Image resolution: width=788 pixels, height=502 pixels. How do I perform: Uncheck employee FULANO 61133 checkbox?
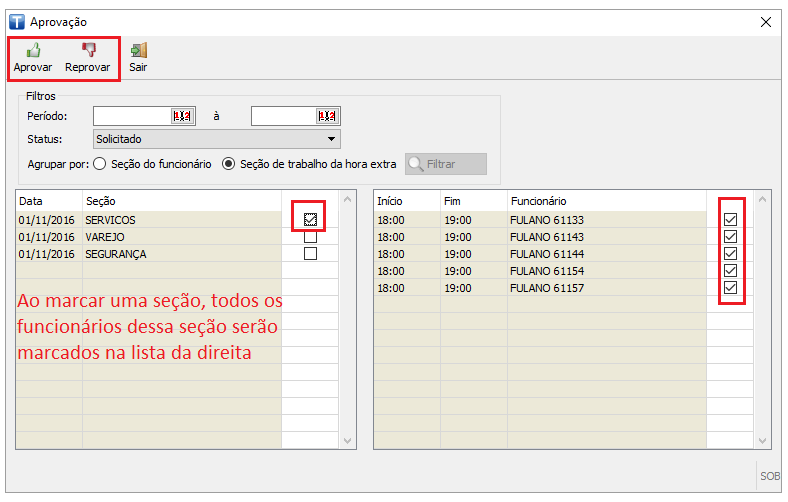(730, 219)
